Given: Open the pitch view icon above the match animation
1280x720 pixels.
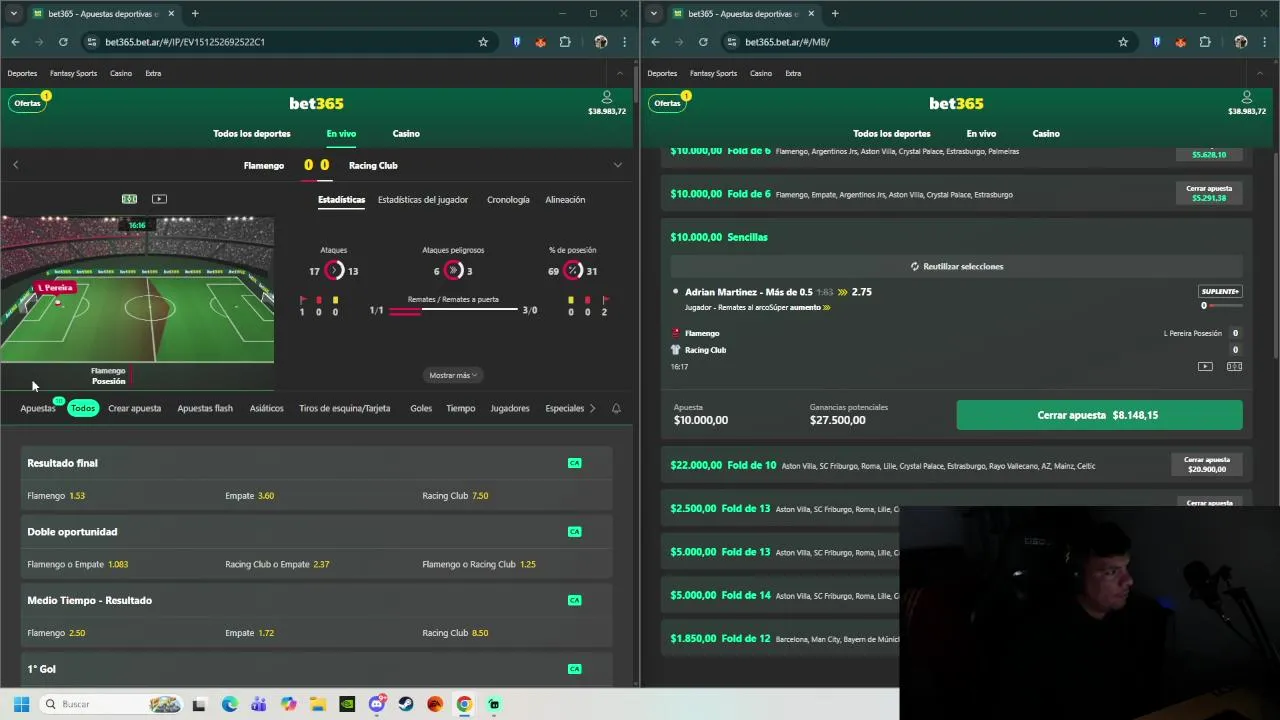Looking at the screenshot, I should [129, 199].
